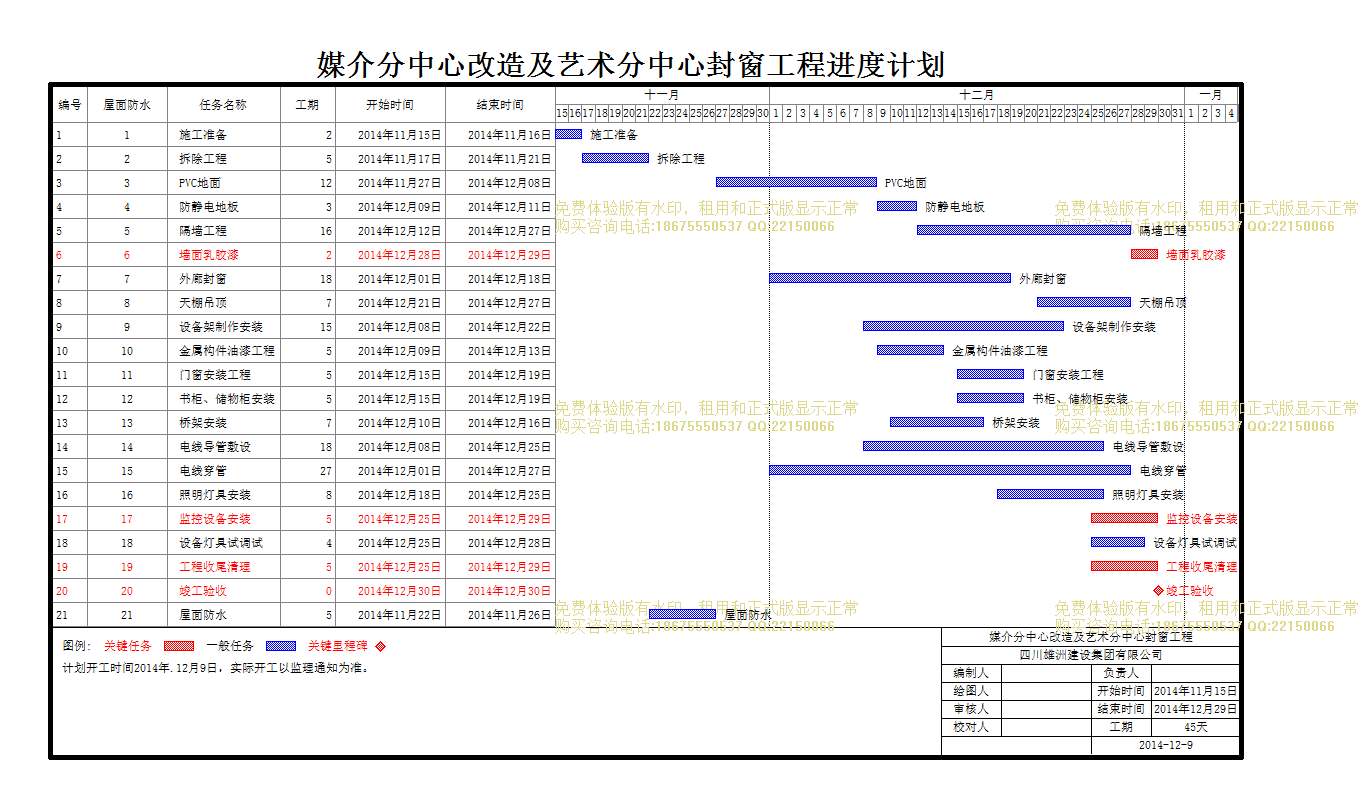Select the start date cell 2014年11月27日
Image resolution: width=1358 pixels, height=806 pixels.
pyautogui.click(x=390, y=182)
